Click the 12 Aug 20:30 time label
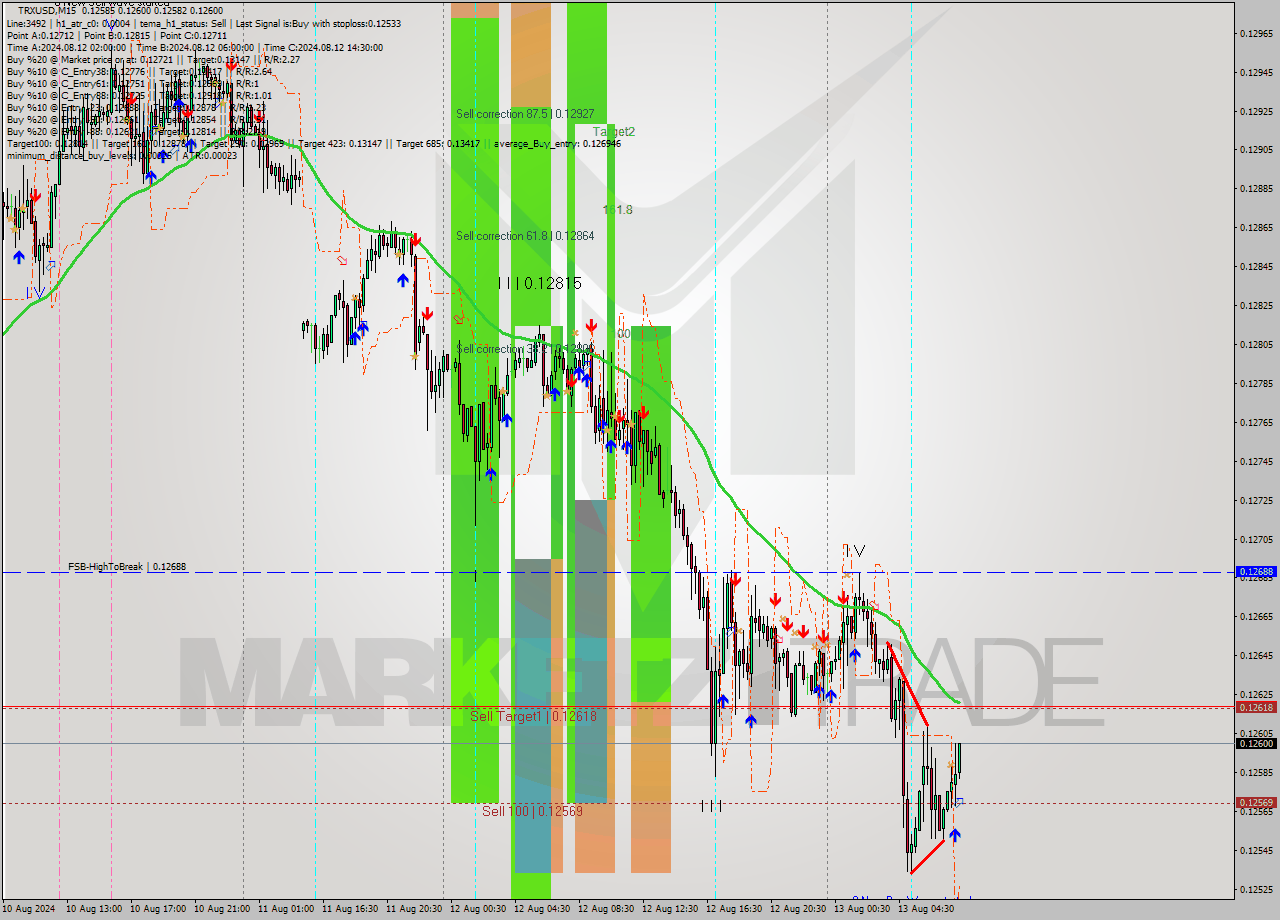 pyautogui.click(x=798, y=909)
